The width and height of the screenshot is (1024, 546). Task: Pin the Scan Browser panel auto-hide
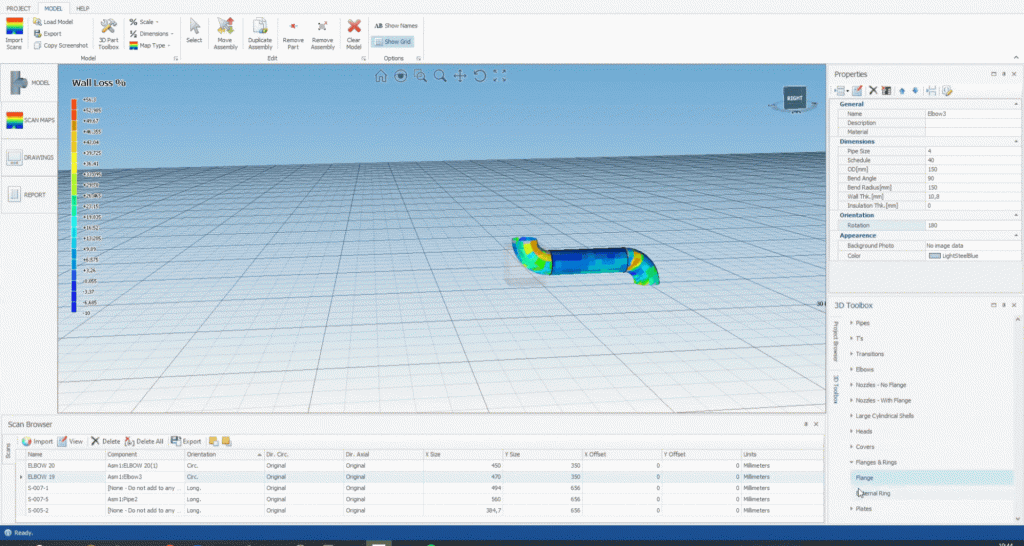806,424
